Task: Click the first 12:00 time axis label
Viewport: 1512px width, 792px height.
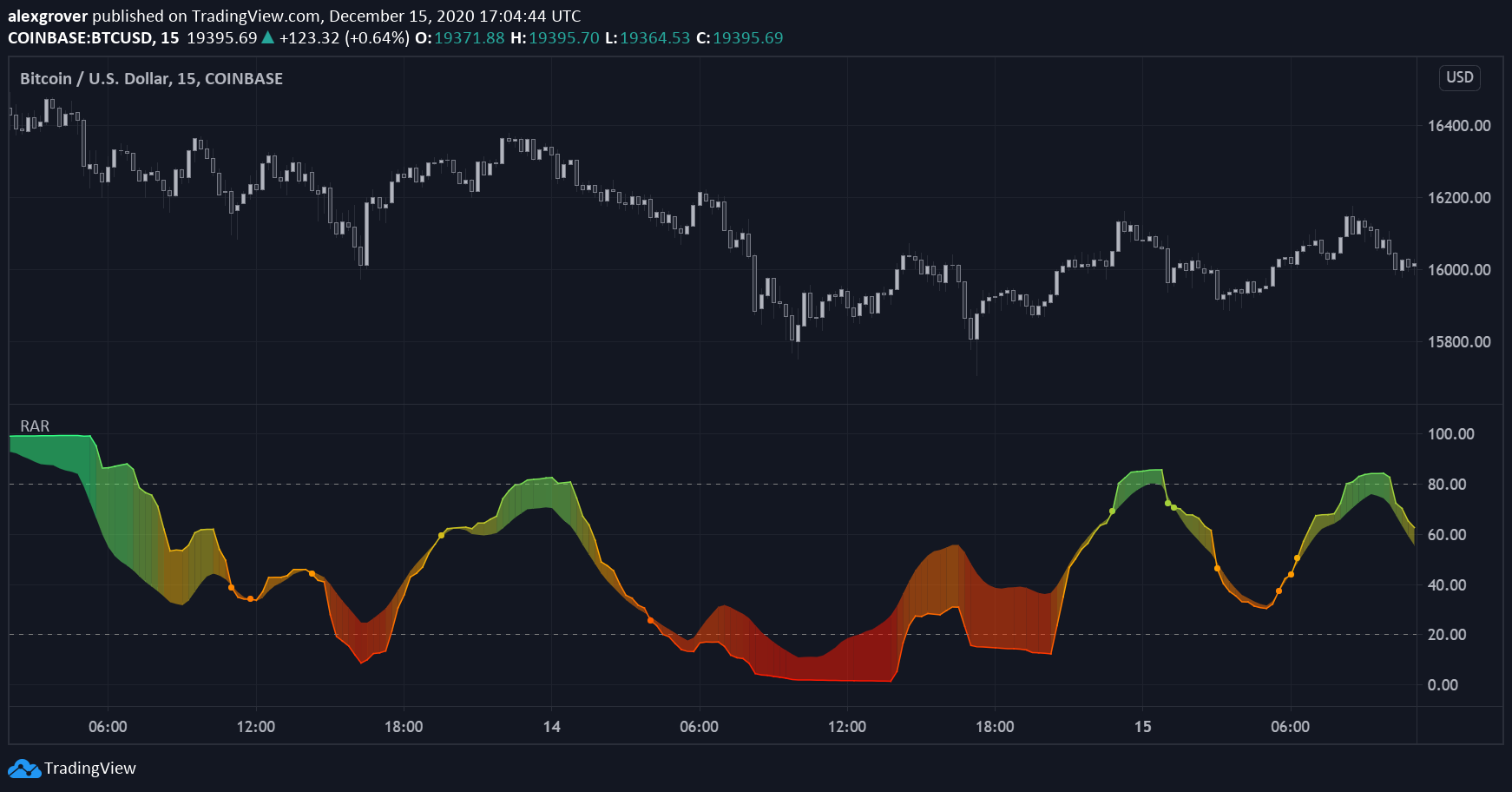Action: tap(255, 727)
